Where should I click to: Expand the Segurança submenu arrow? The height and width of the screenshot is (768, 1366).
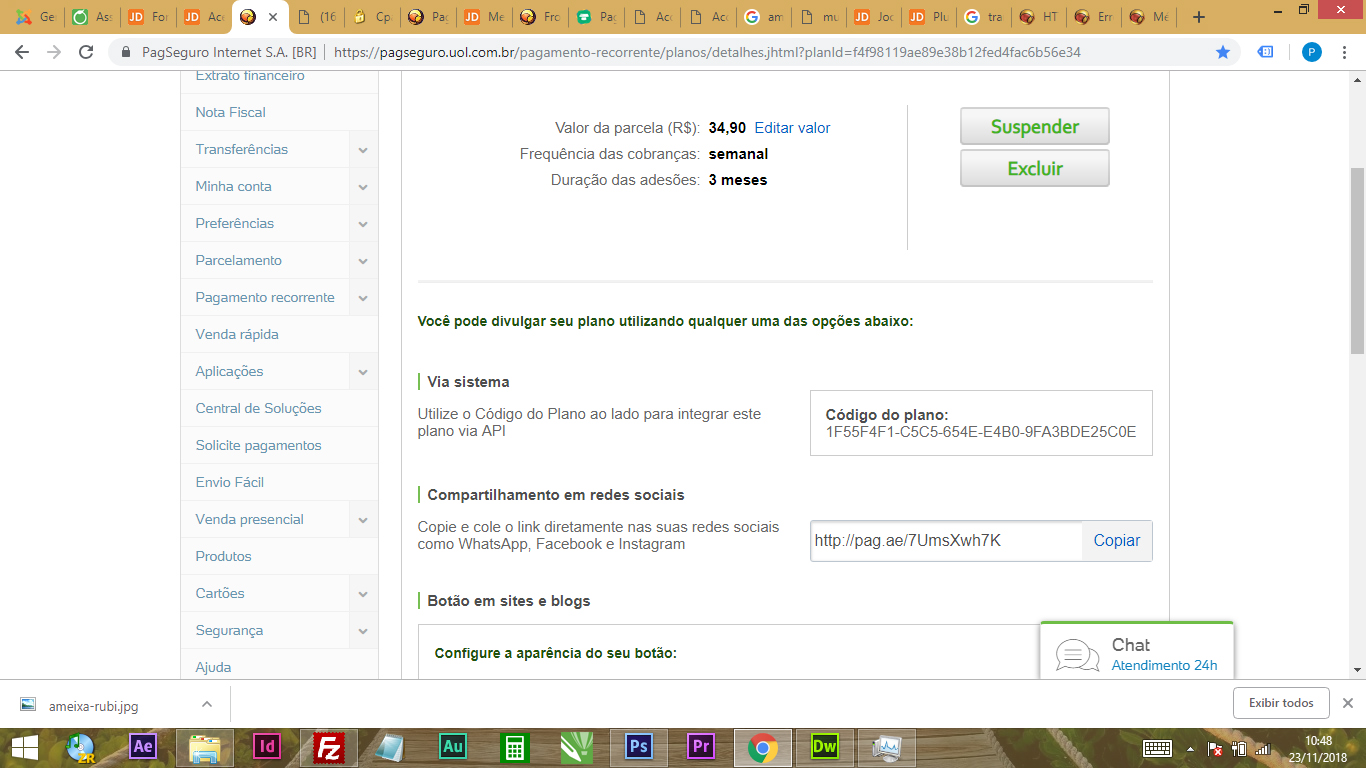pos(363,631)
